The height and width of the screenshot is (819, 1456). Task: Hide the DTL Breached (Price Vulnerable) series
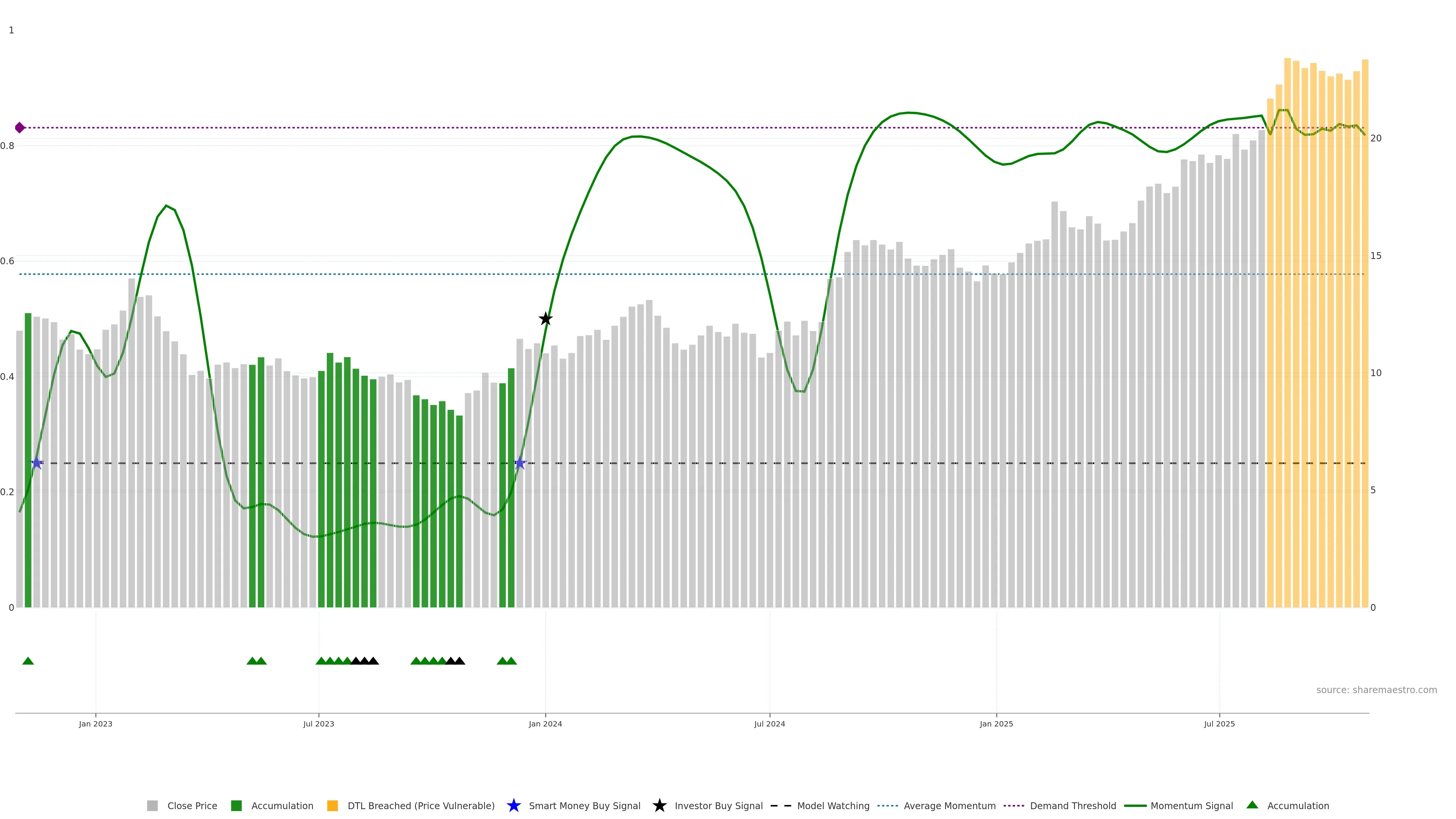[x=420, y=806]
